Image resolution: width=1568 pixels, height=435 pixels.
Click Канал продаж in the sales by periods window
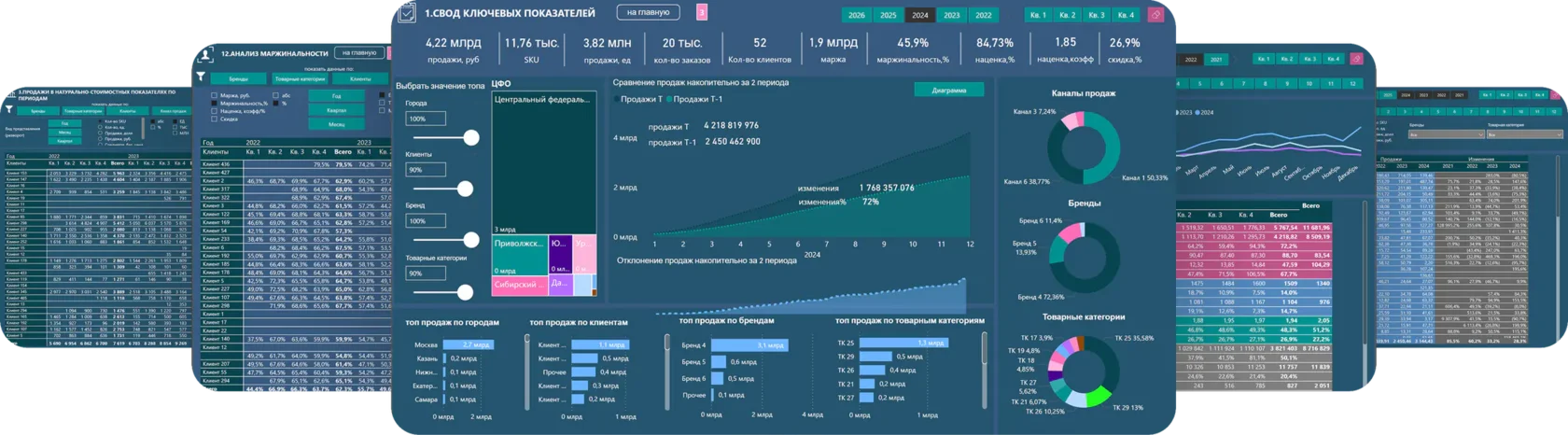click(170, 111)
